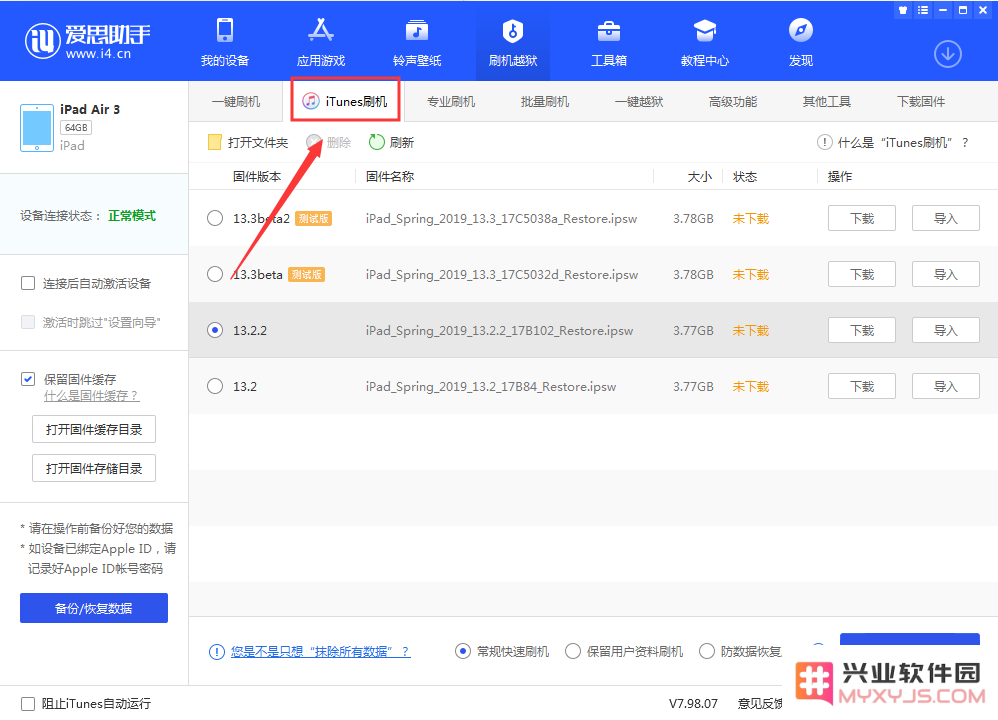Screen dimensions: 998x720
Task: Switch to iTunes刷机 tab
Action: point(346,101)
